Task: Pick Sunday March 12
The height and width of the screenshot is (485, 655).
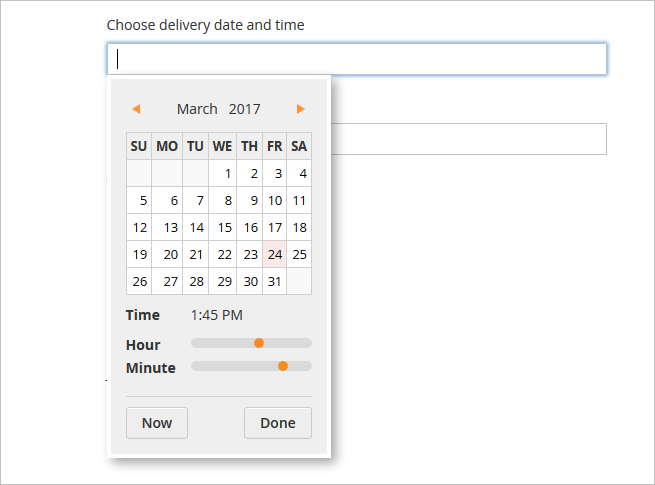Action: (x=139, y=227)
